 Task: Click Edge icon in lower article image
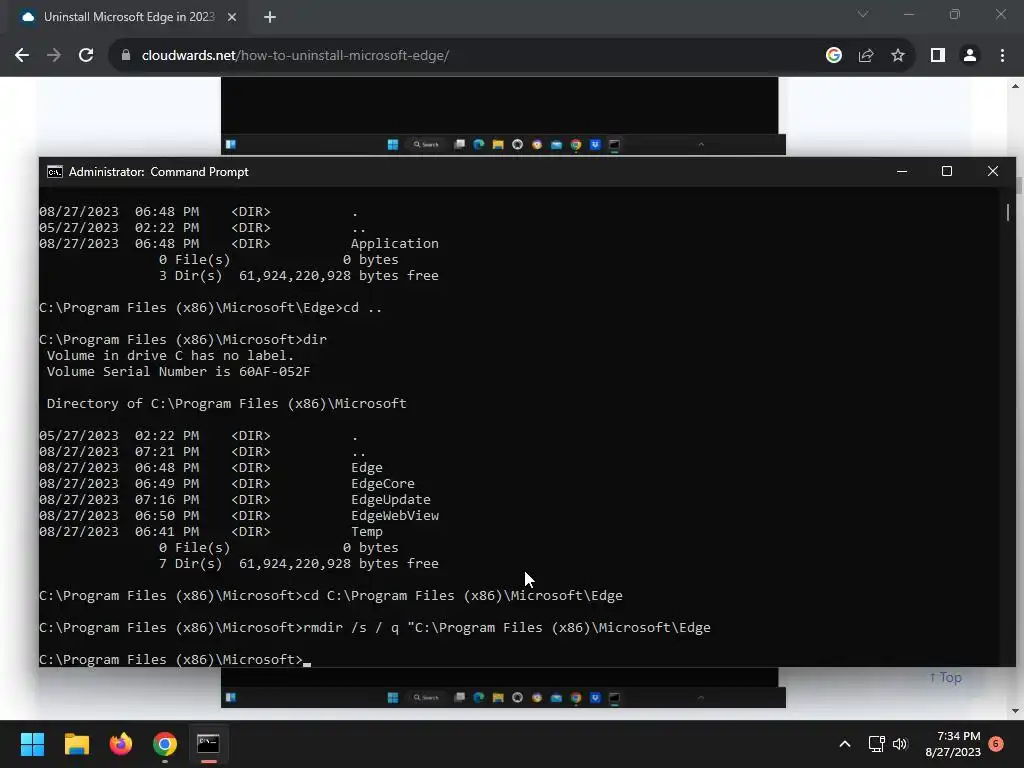pyautogui.click(x=479, y=697)
